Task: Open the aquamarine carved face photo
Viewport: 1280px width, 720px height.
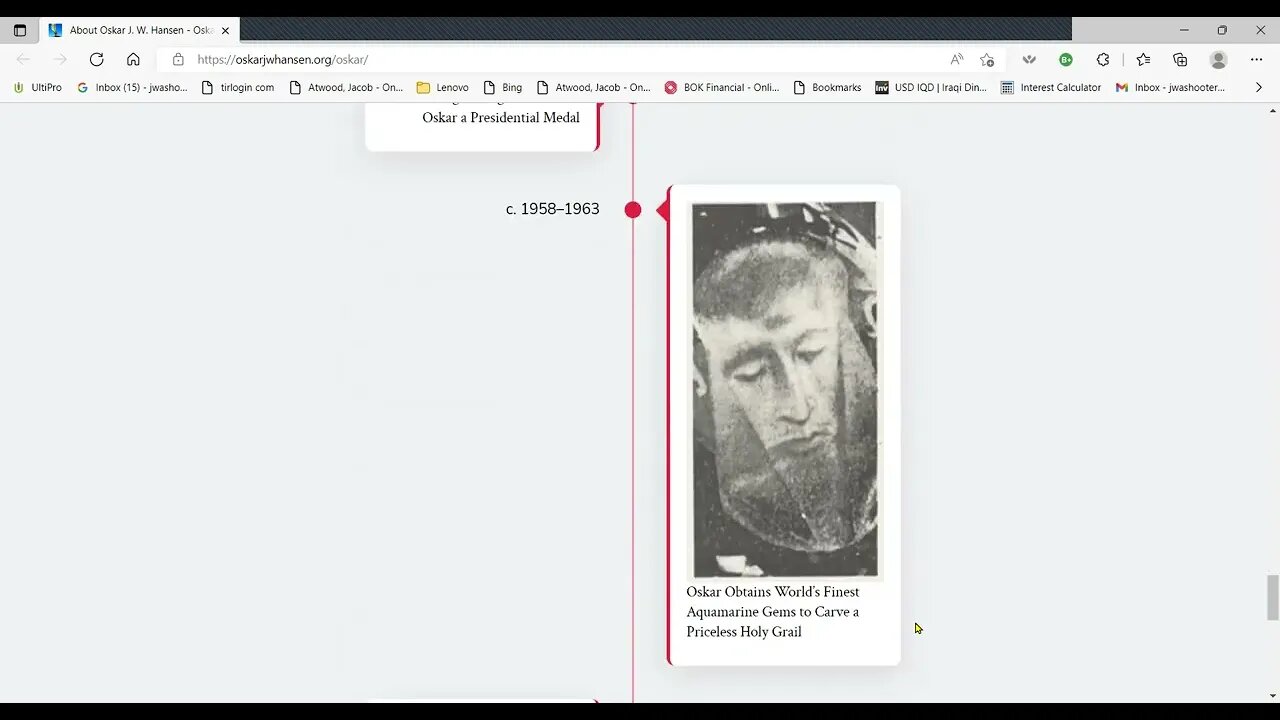Action: [x=785, y=390]
